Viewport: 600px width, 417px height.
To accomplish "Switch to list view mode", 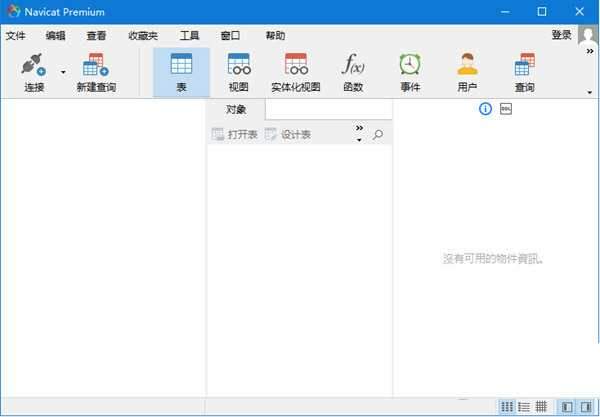I will [524, 407].
